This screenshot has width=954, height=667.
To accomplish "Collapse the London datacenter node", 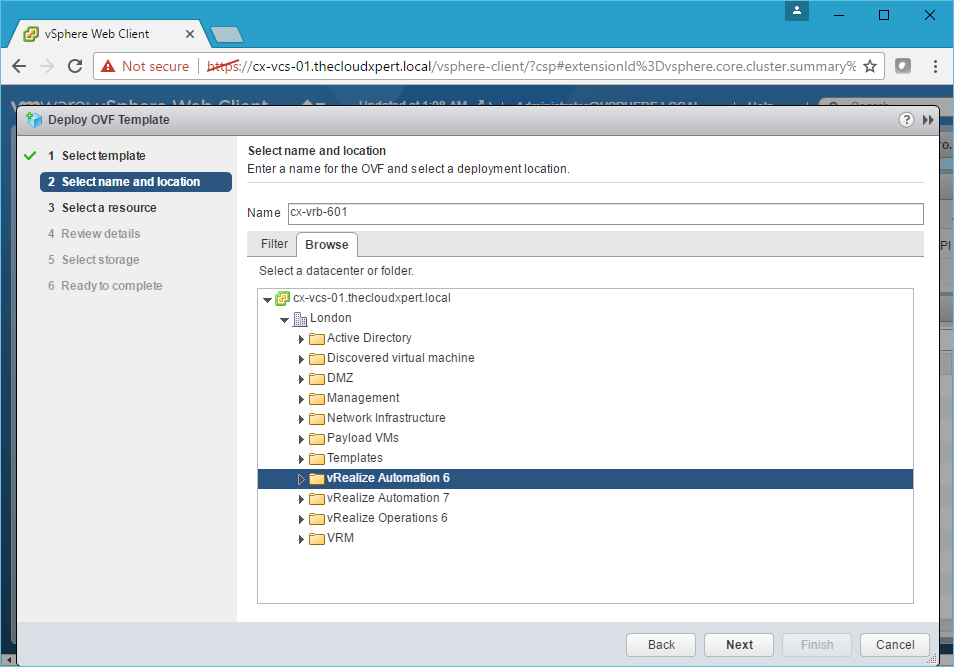I will pos(284,319).
